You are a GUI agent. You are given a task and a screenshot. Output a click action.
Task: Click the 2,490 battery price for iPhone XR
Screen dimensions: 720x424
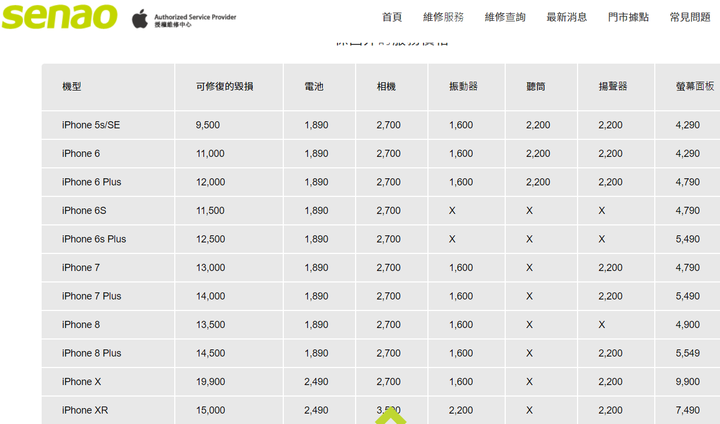[x=316, y=410]
